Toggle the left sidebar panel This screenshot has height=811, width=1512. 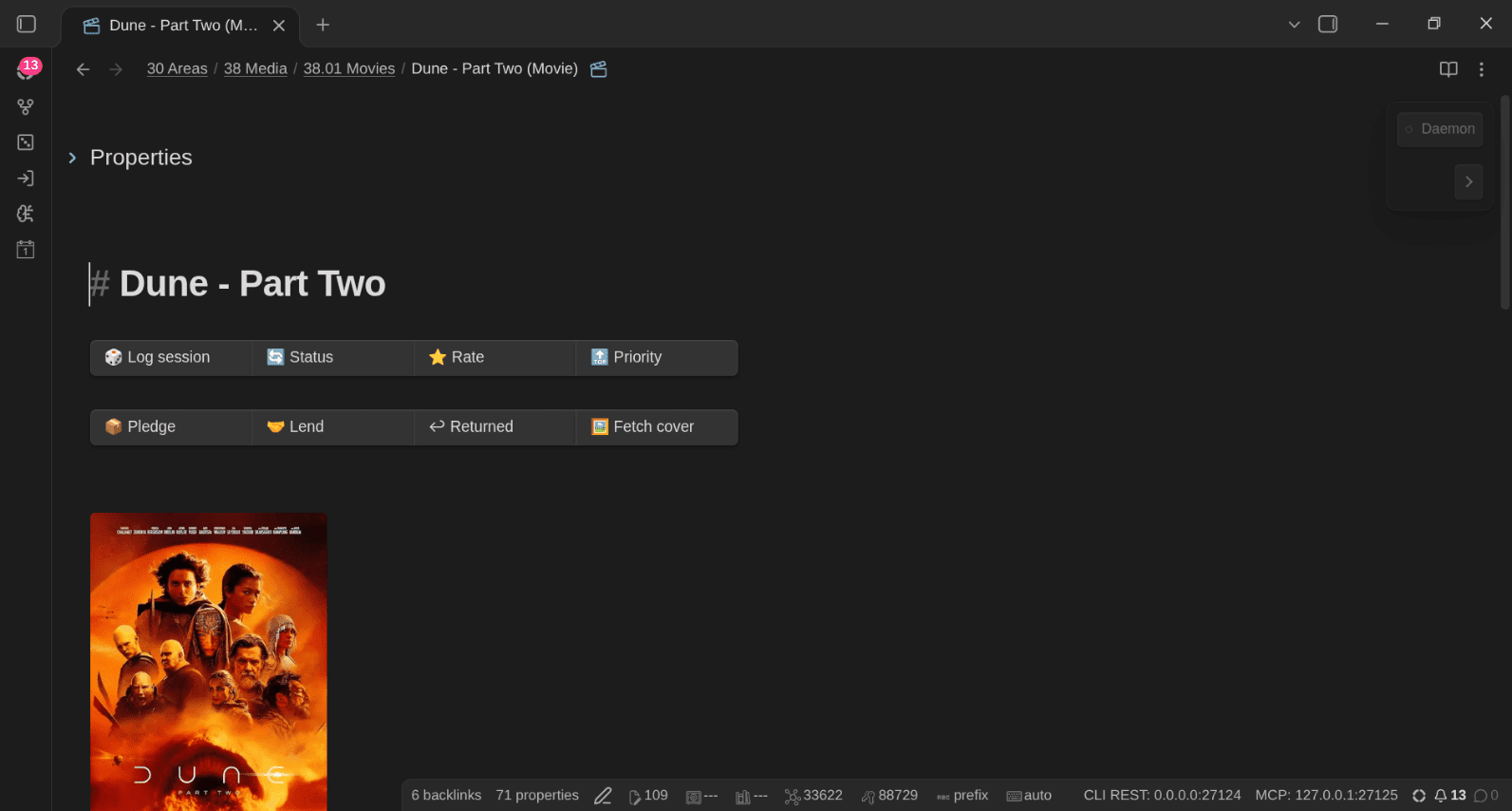tap(27, 25)
